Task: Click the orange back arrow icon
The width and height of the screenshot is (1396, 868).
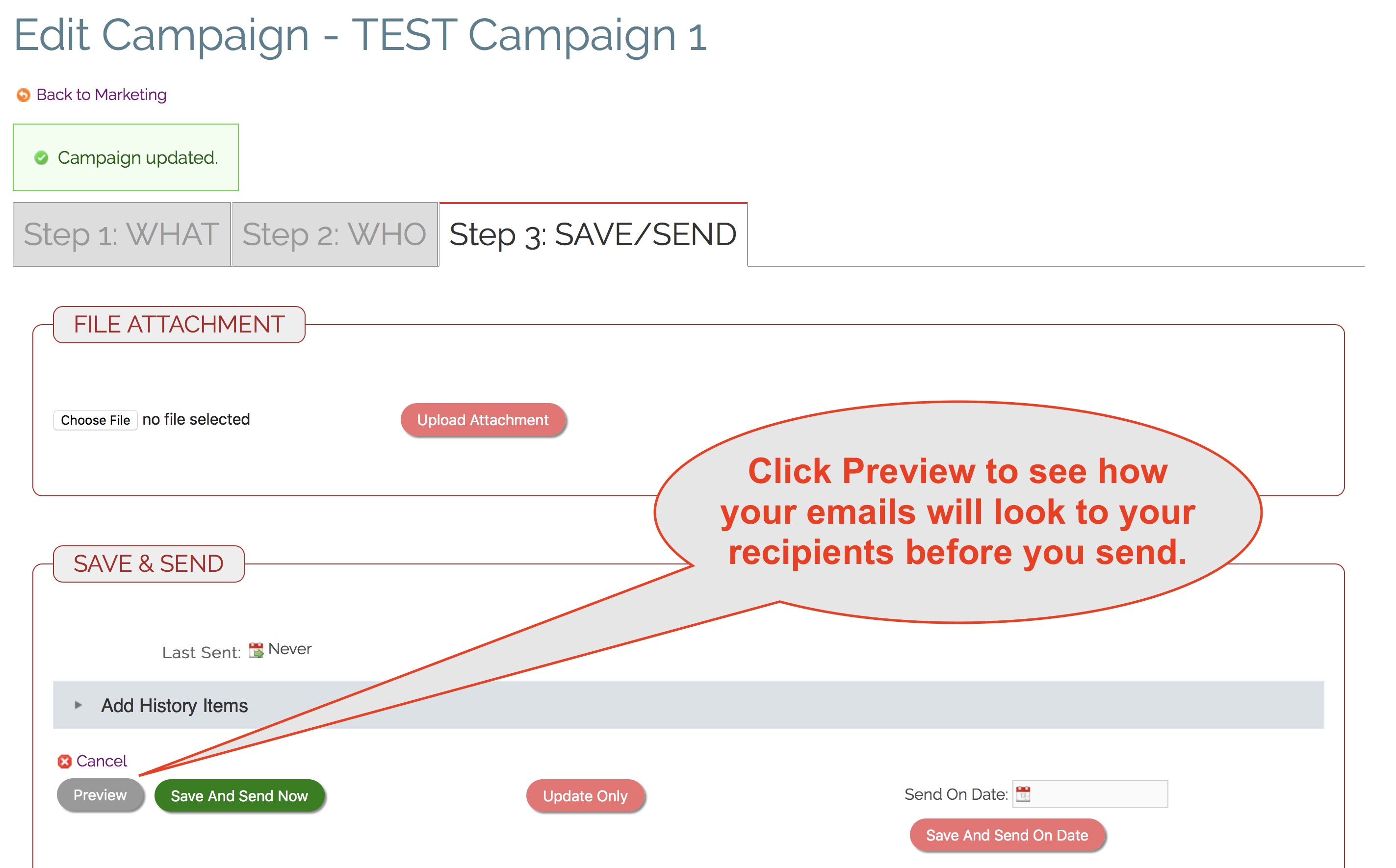Action: [23, 95]
